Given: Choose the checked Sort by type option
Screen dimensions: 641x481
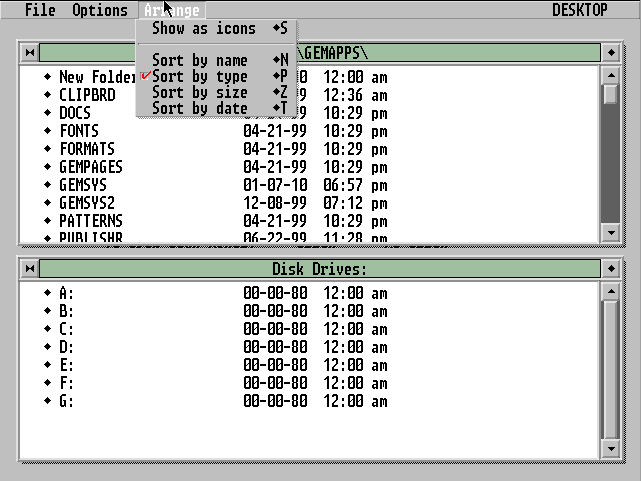Looking at the screenshot, I should click(x=200, y=77).
